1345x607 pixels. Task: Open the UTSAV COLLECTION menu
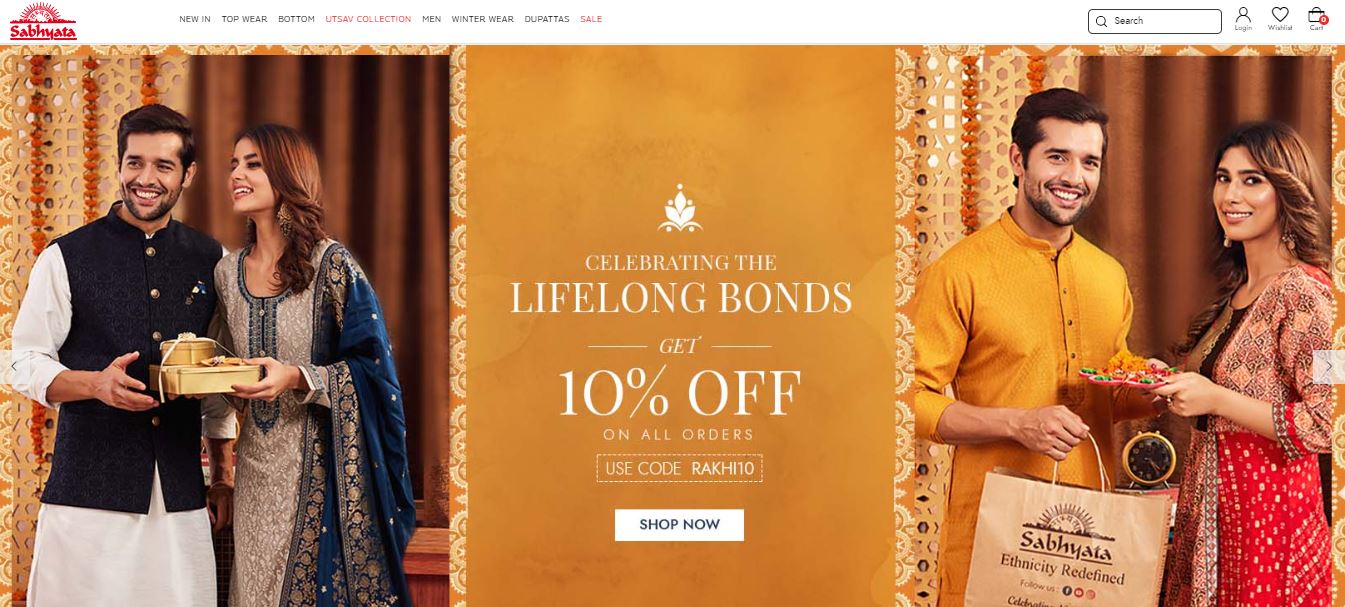368,20
